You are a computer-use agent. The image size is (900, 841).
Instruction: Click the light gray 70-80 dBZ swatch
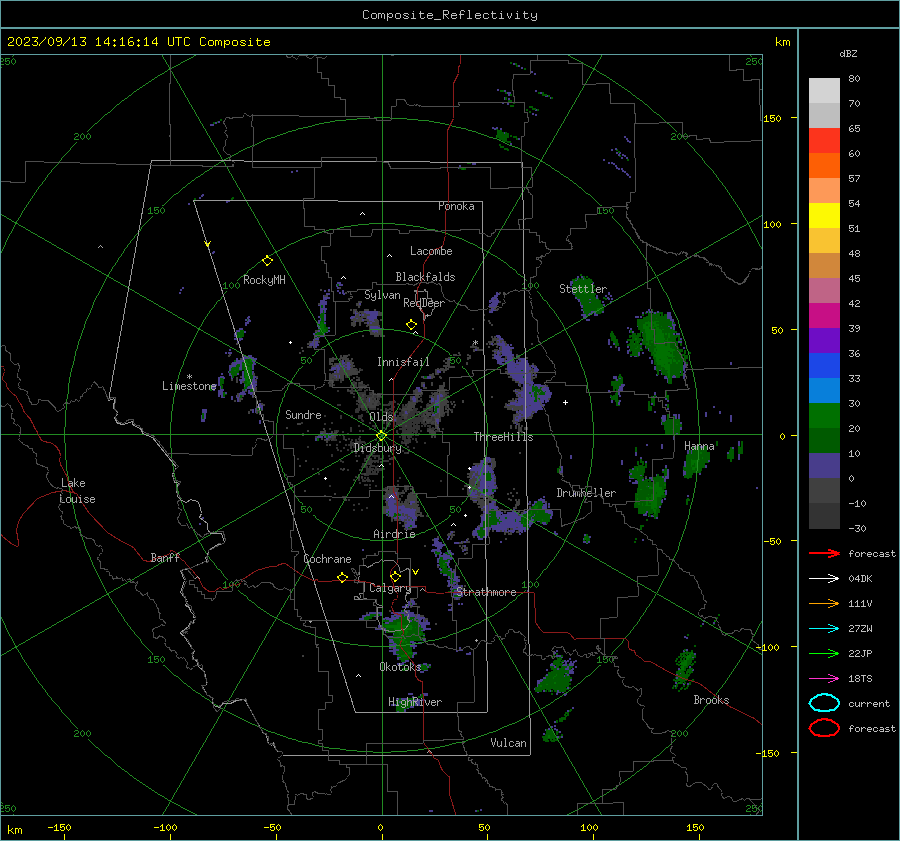824,91
